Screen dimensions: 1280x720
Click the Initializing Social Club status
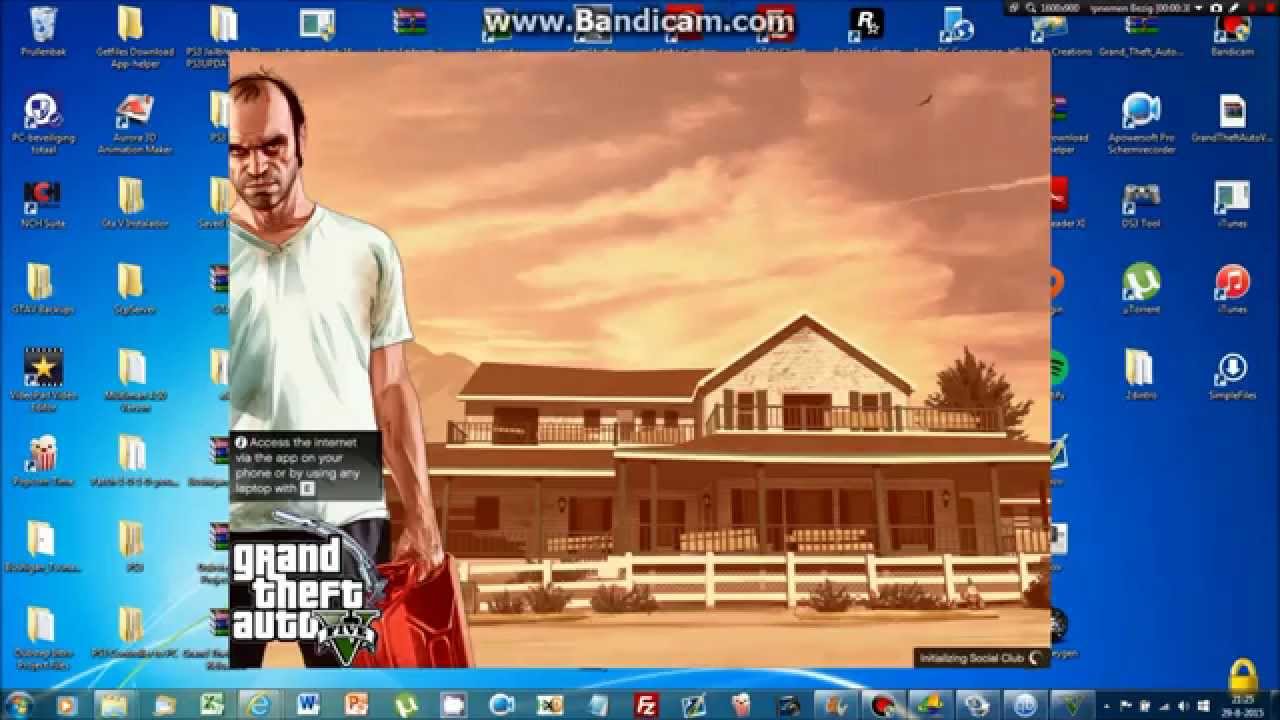click(x=981, y=658)
